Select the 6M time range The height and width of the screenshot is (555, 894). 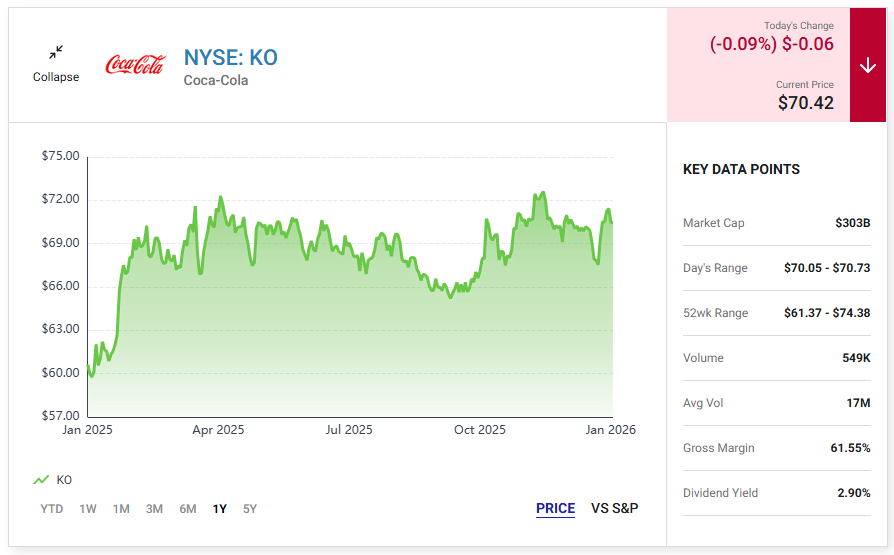point(188,509)
